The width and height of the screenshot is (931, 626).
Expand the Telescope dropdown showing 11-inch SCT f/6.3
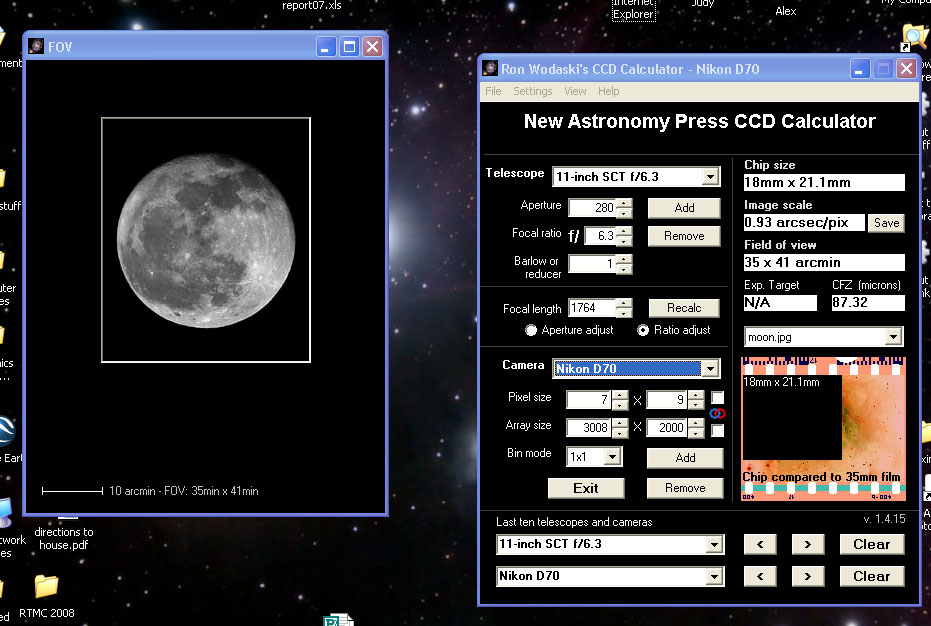[x=710, y=176]
